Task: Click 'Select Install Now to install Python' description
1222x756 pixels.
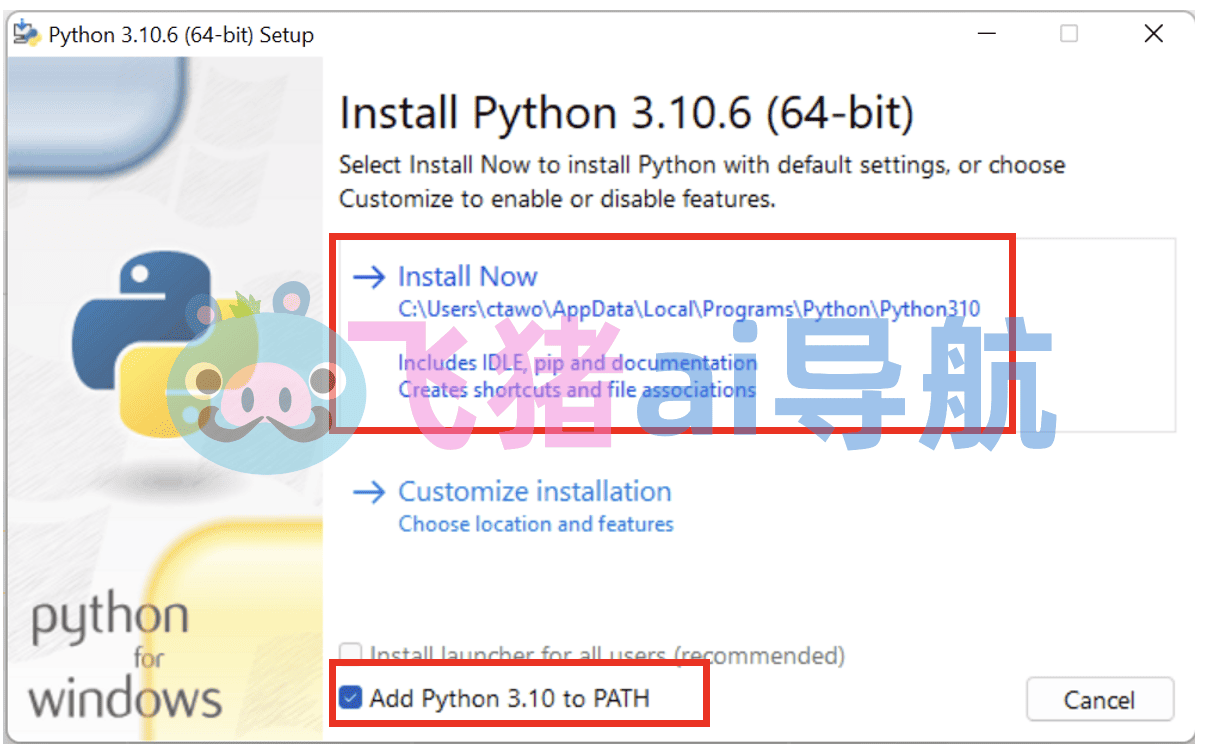Action: point(702,182)
